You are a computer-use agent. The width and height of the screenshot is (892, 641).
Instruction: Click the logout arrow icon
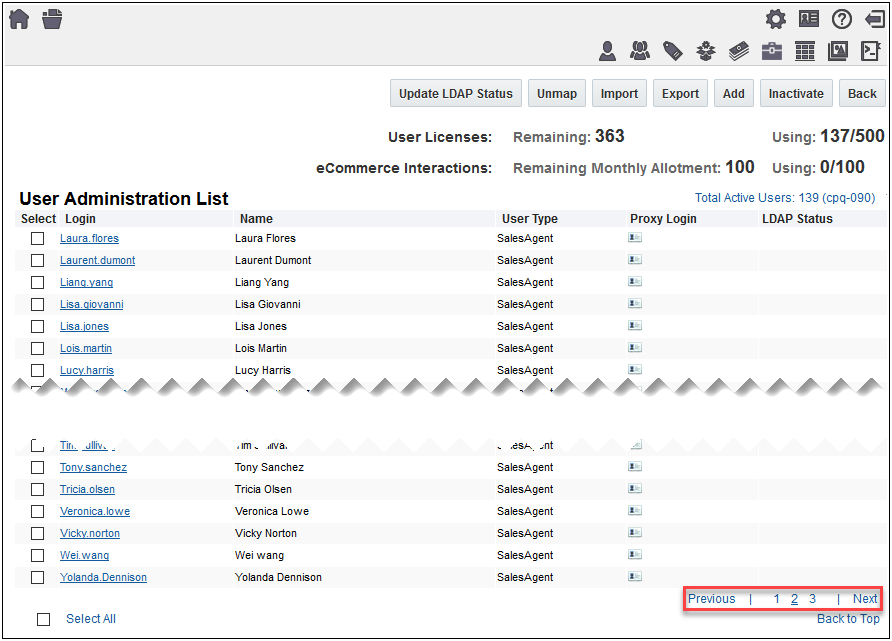coord(874,19)
